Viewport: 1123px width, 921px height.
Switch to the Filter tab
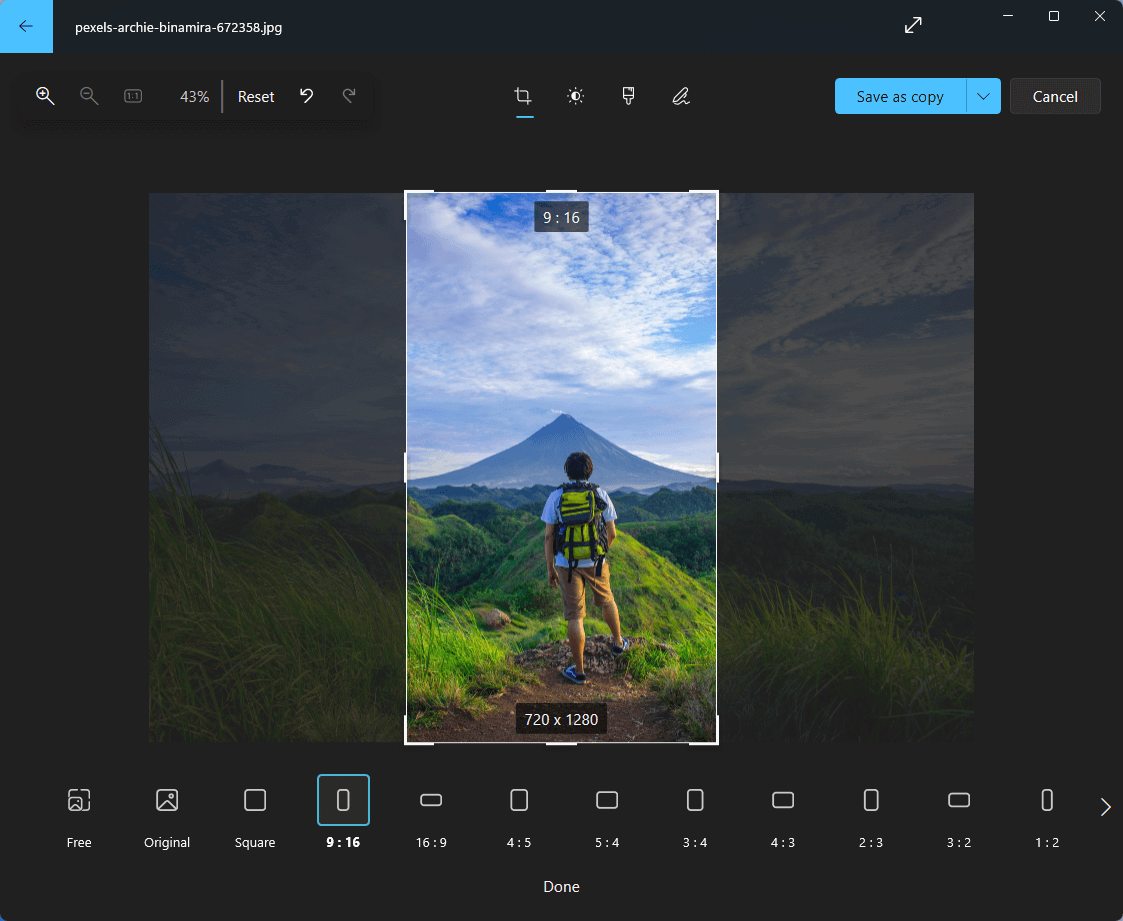[x=628, y=96]
